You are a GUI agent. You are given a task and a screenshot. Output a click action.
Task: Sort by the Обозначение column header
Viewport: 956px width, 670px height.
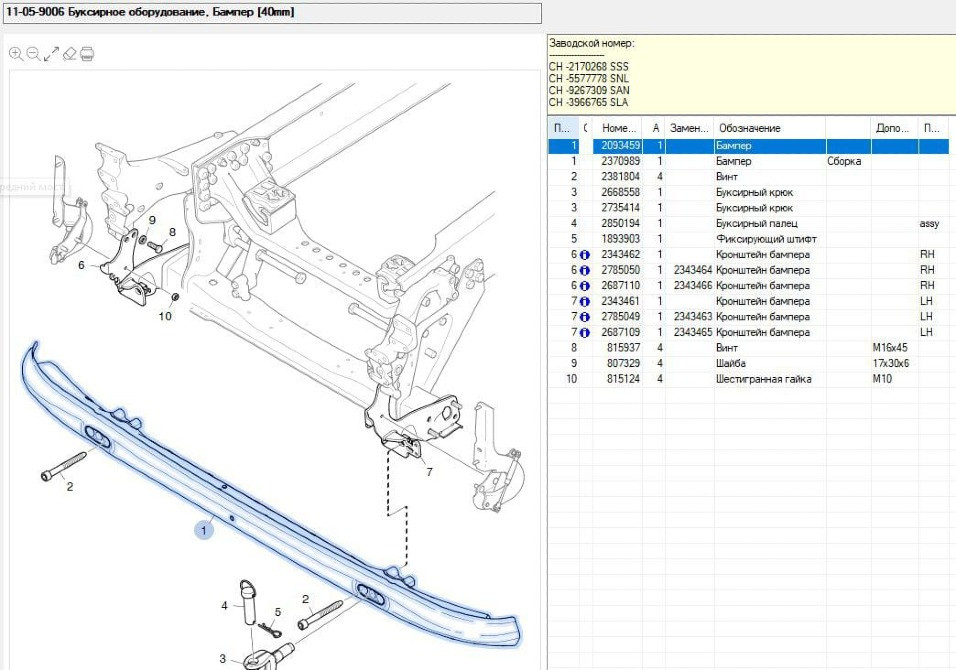pos(748,128)
